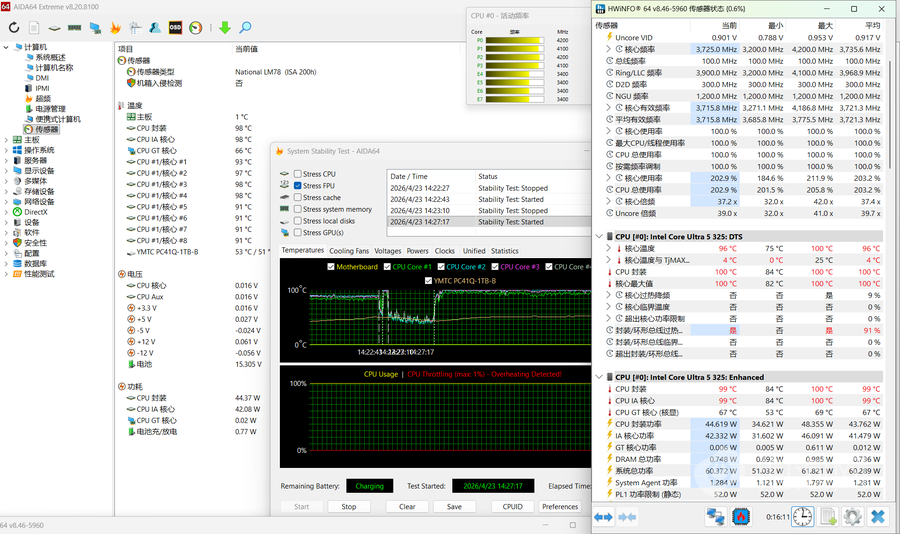Uncheck the Stress FPU checkbox
The image size is (900, 534).
click(x=298, y=186)
